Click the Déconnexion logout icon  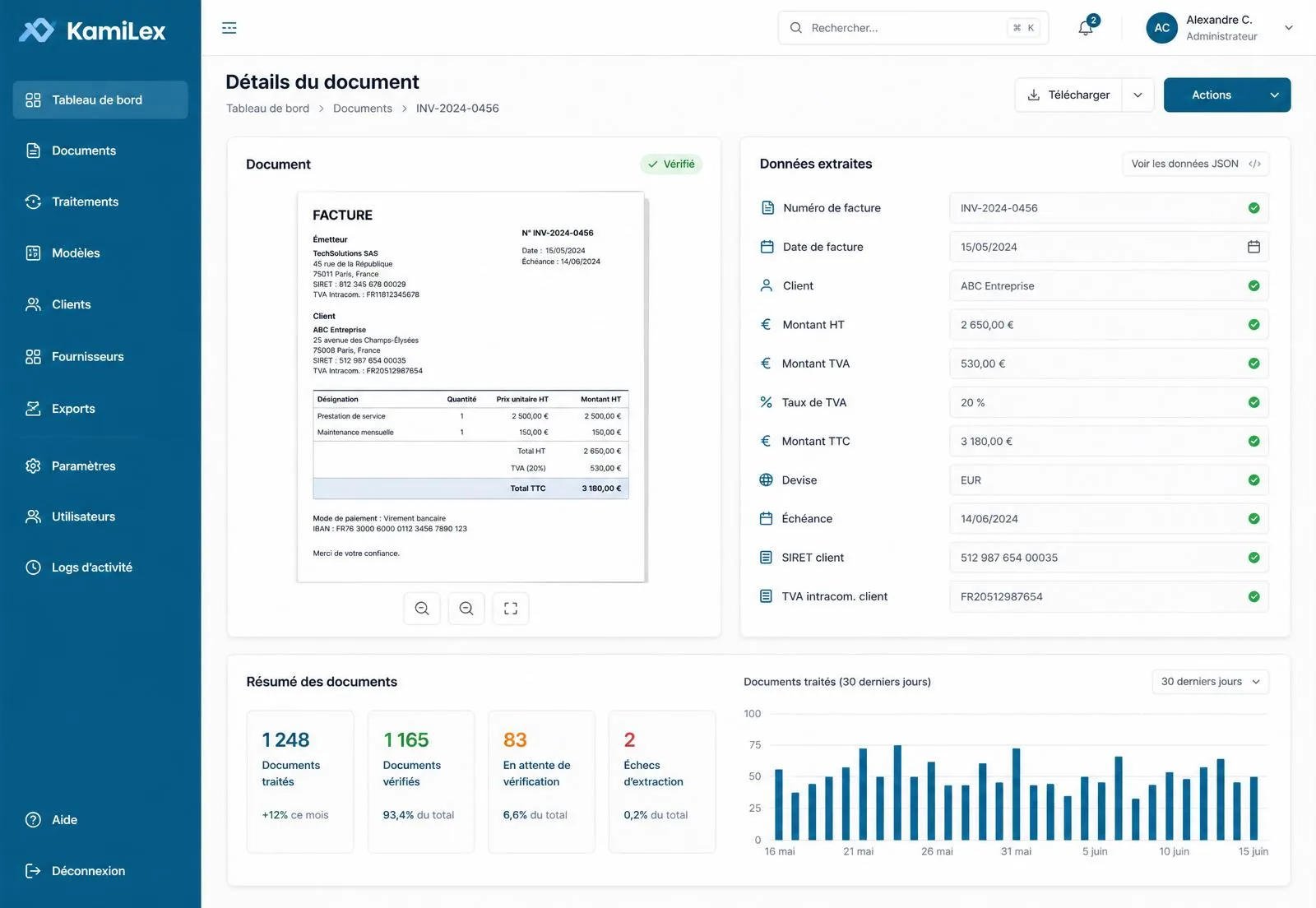coord(33,871)
